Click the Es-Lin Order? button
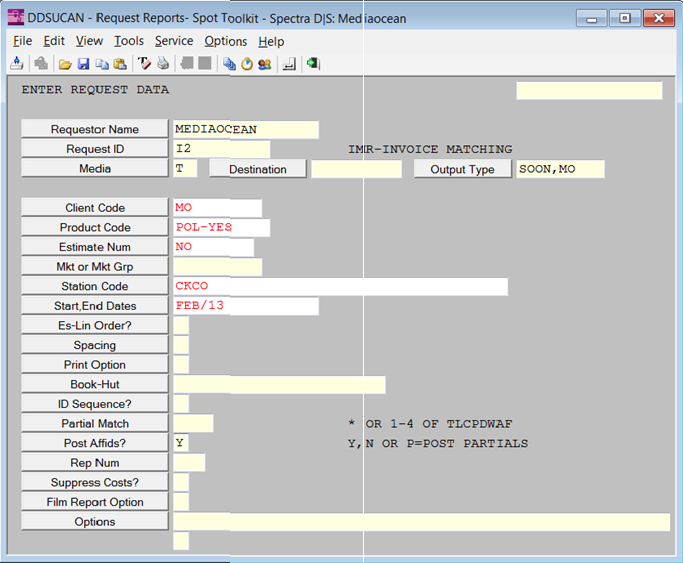Screen dimensions: 683x563 pyautogui.click(x=95, y=325)
